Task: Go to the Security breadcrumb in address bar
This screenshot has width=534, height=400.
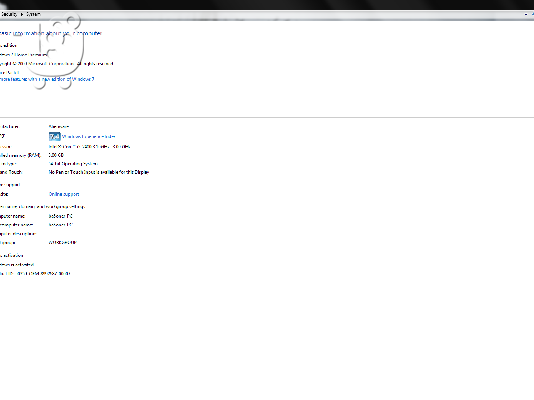Action: coord(9,14)
